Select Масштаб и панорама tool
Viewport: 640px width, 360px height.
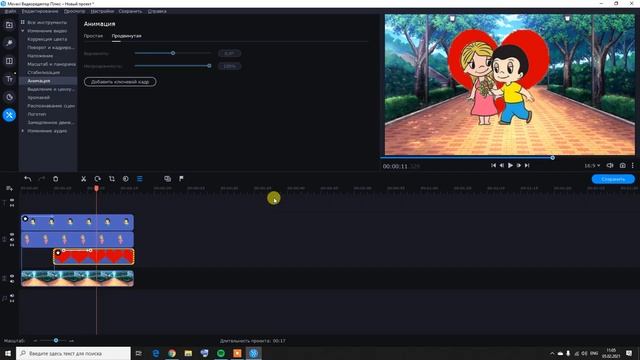(51, 64)
